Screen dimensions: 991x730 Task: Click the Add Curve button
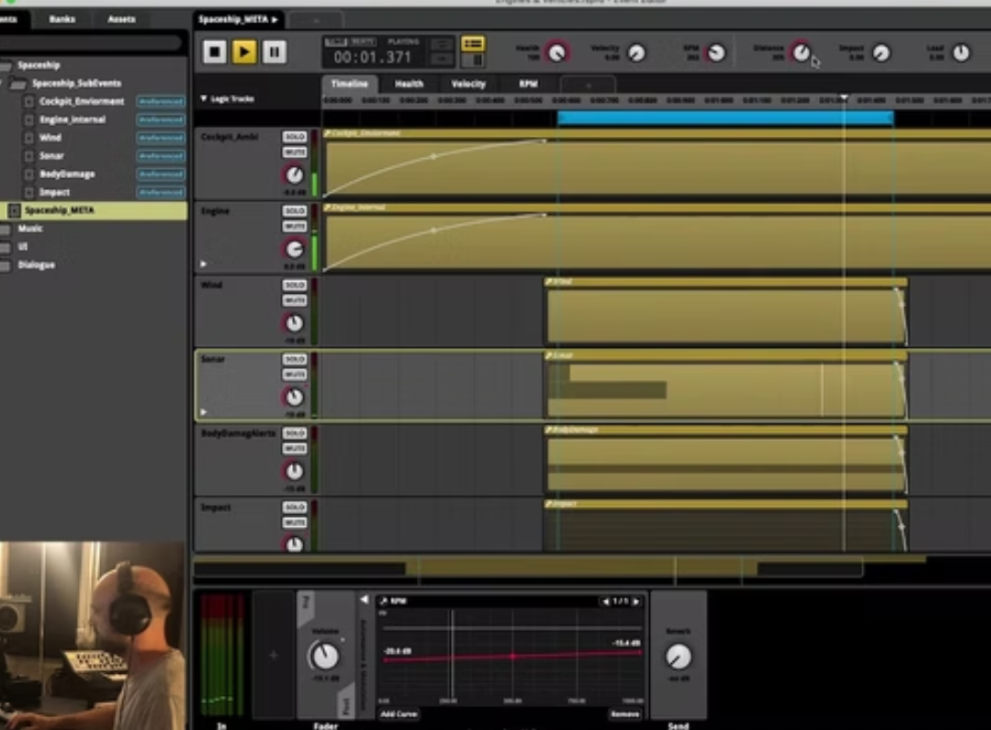point(399,714)
